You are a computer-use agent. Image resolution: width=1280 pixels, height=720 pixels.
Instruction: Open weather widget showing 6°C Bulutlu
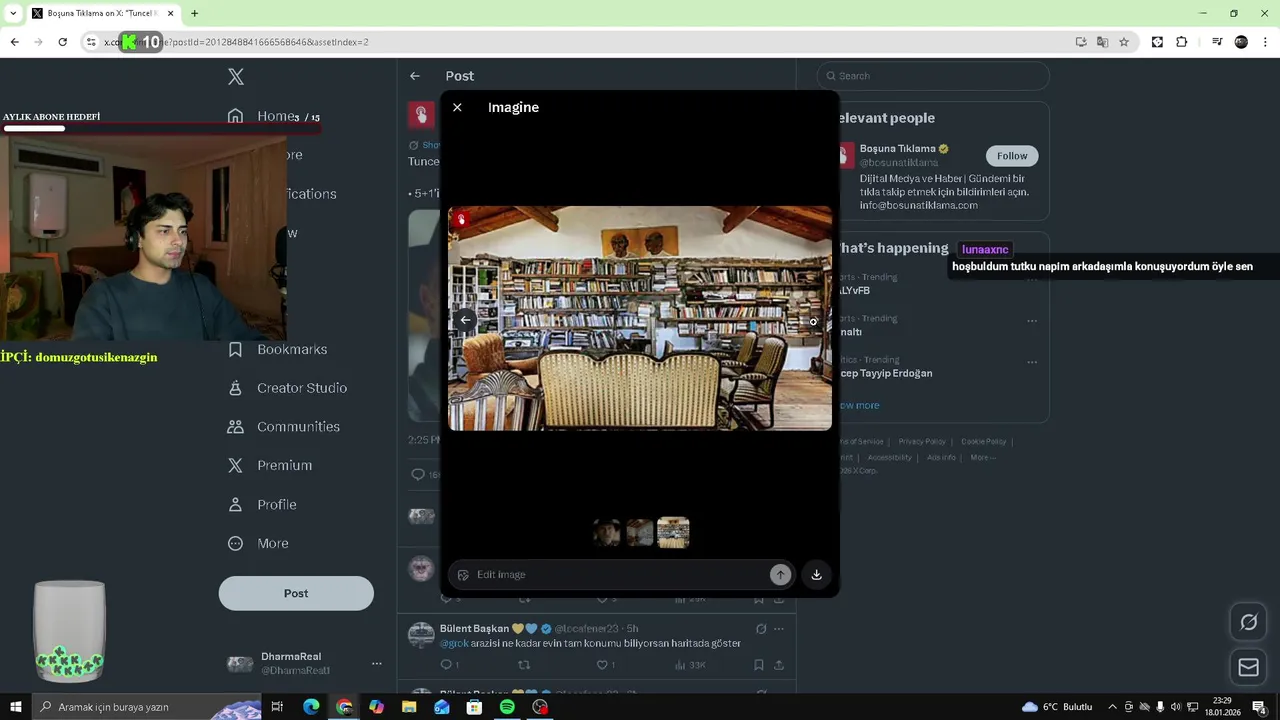1057,707
